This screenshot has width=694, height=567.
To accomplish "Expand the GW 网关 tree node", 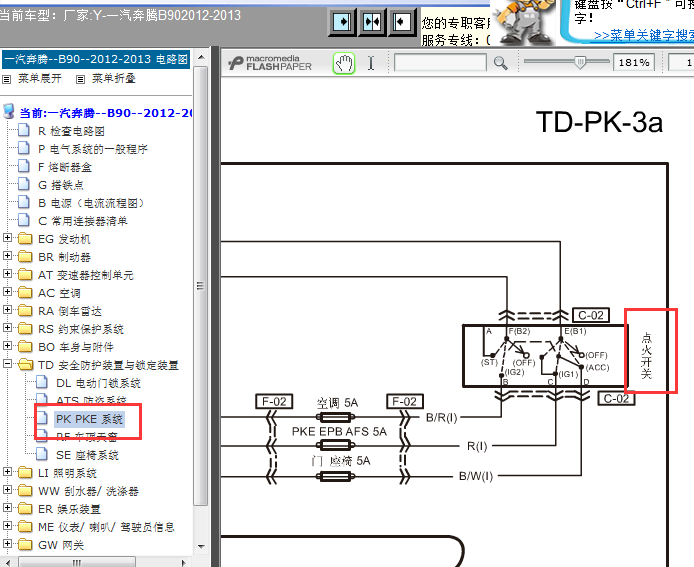I will 7,544.
